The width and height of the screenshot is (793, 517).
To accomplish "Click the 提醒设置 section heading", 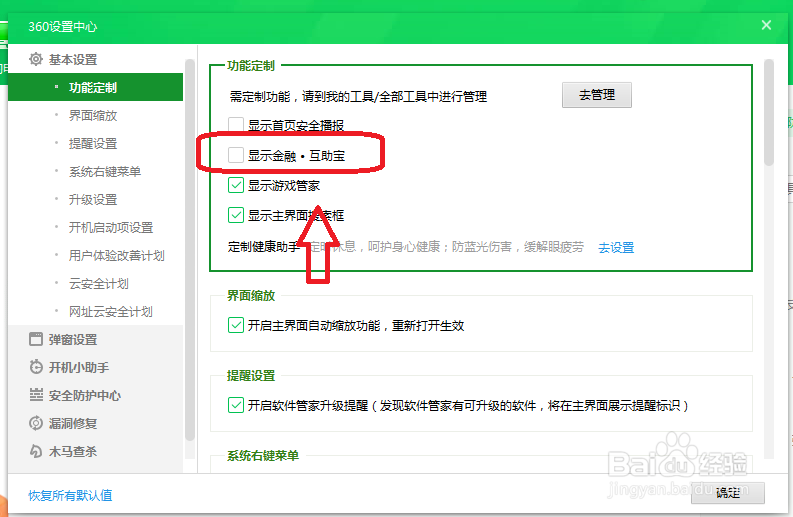I will coord(251,375).
